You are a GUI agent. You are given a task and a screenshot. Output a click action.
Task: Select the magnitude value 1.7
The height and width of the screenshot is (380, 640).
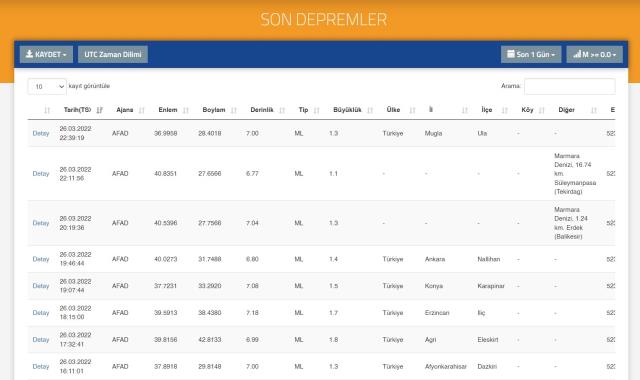[333, 313]
